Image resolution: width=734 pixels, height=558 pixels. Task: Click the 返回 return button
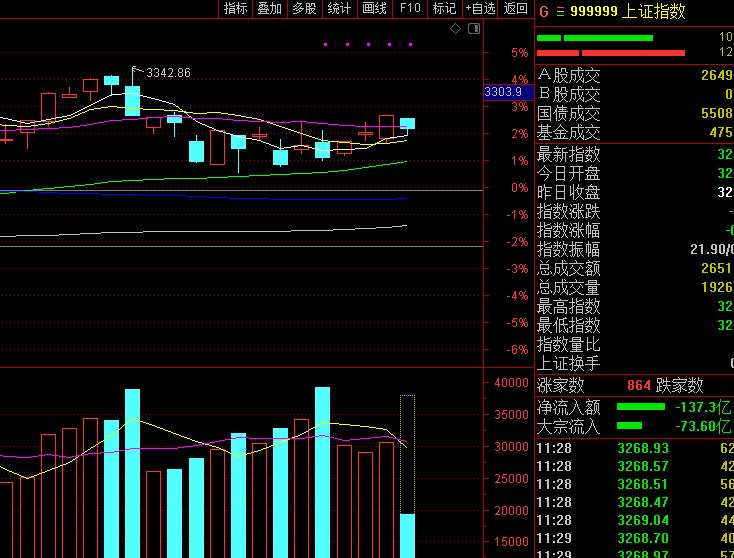click(516, 8)
